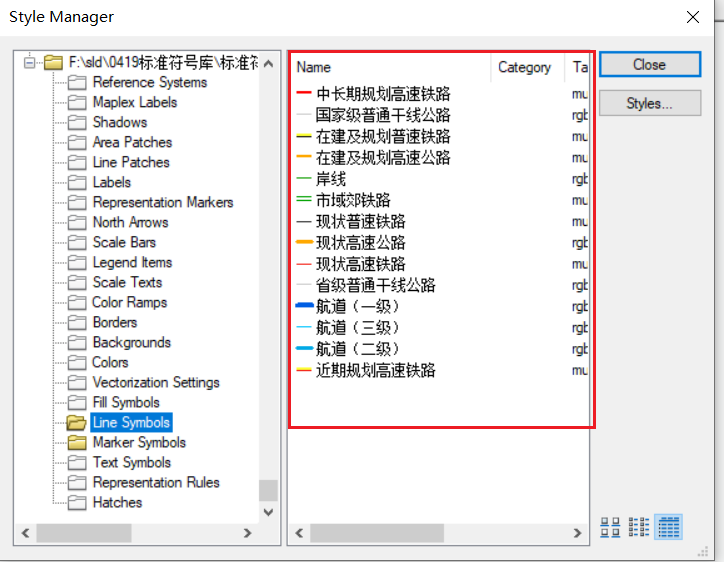Open Representation Markers folder
724x562 pixels.
(163, 202)
